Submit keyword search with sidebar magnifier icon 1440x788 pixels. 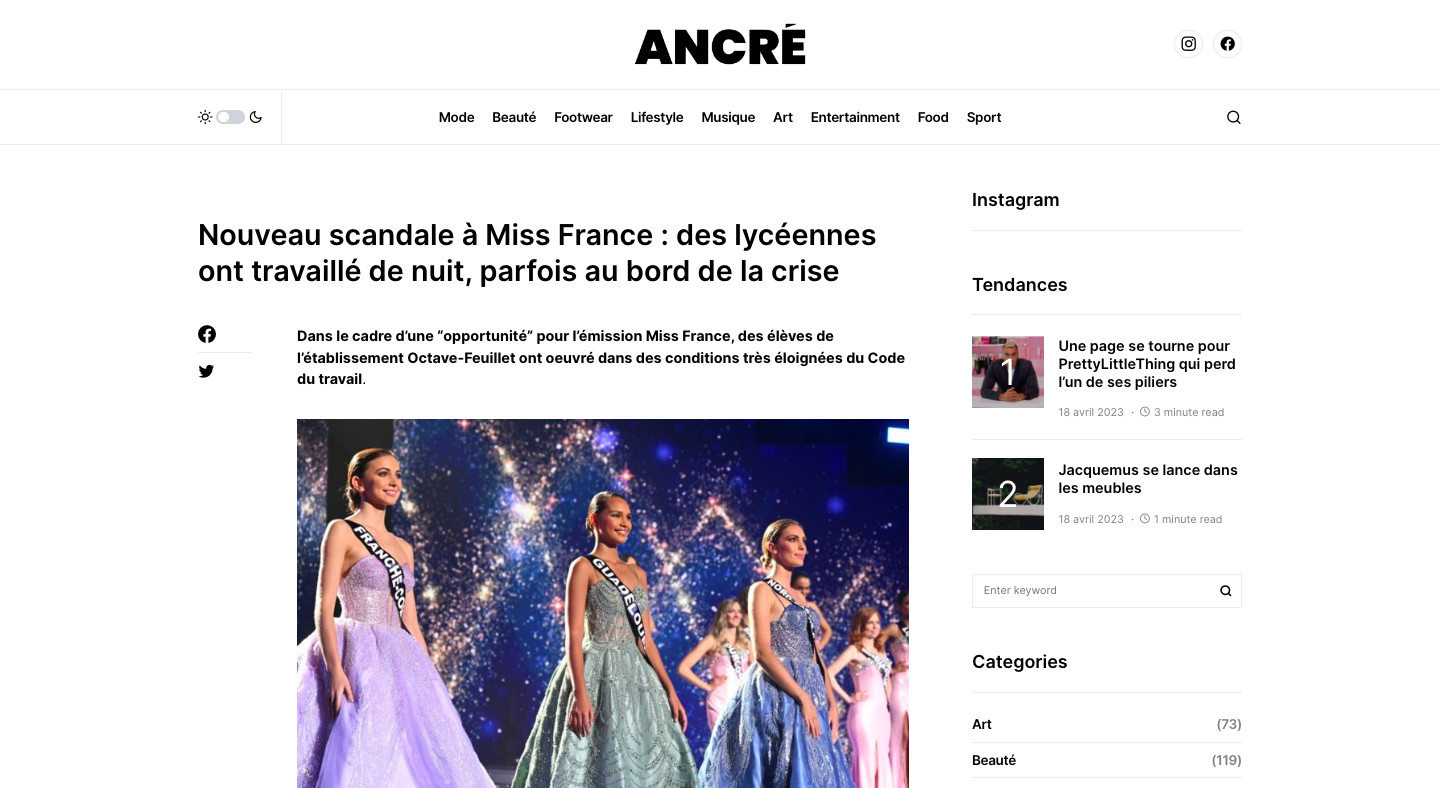point(1225,591)
